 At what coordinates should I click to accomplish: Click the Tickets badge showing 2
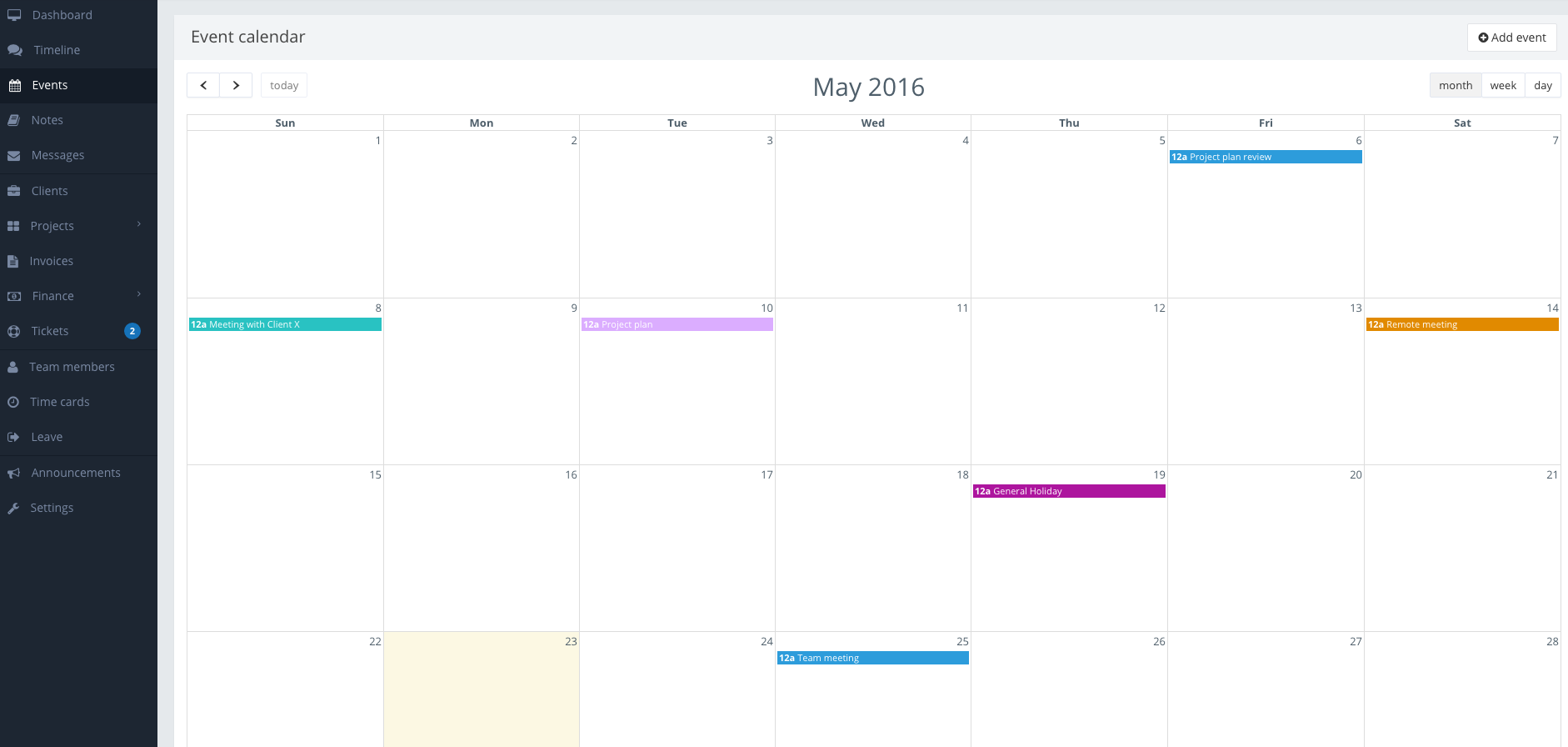tap(132, 331)
